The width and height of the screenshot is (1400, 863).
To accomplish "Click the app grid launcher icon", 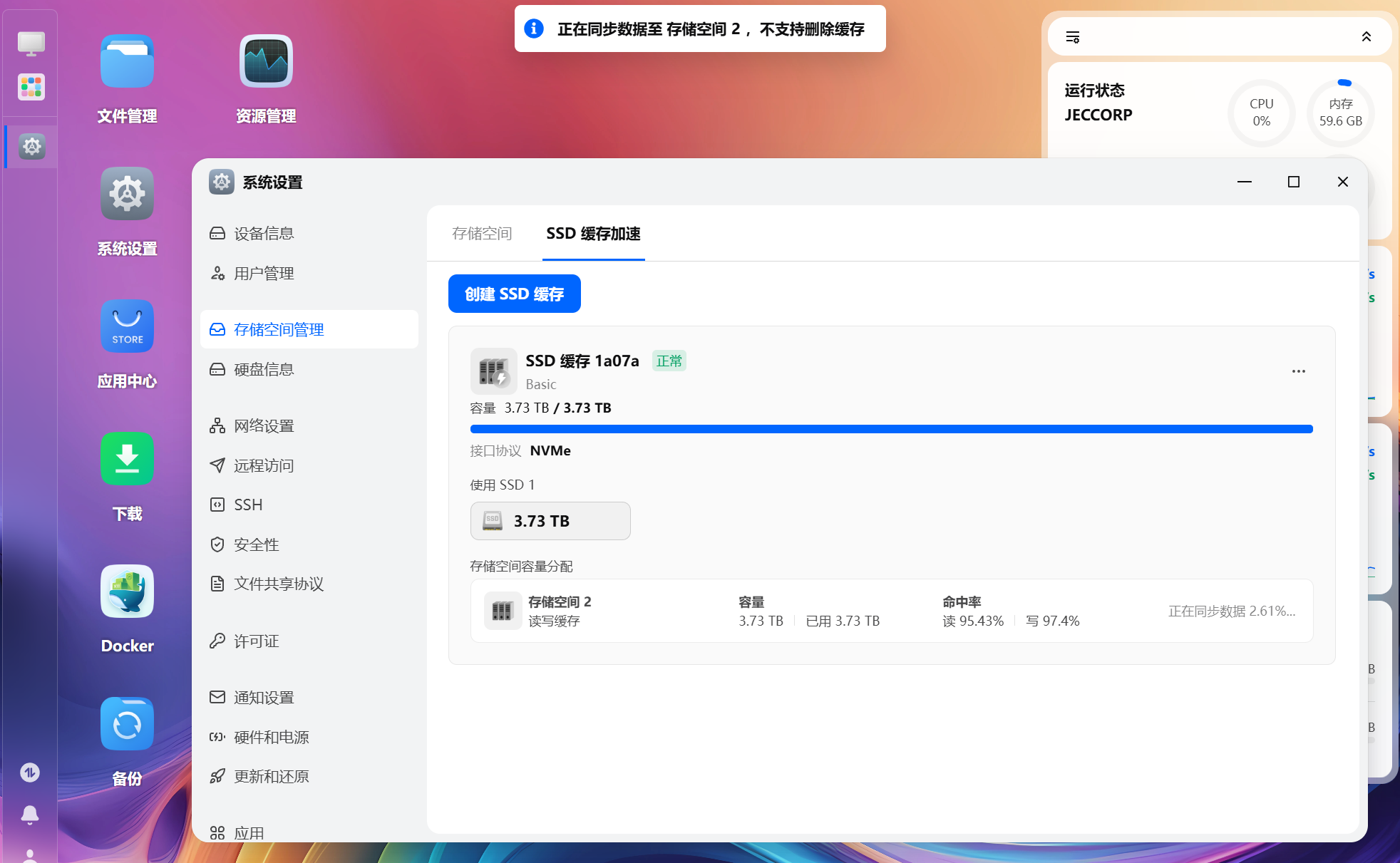I will point(31,87).
